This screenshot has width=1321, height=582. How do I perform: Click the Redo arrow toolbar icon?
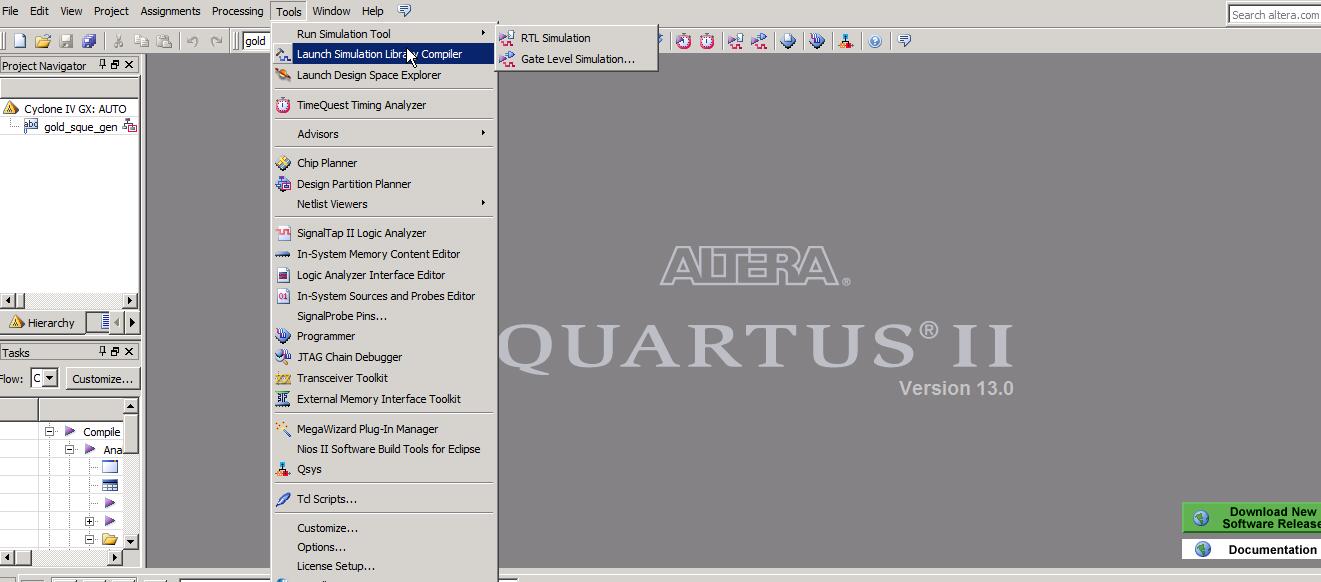coord(216,41)
